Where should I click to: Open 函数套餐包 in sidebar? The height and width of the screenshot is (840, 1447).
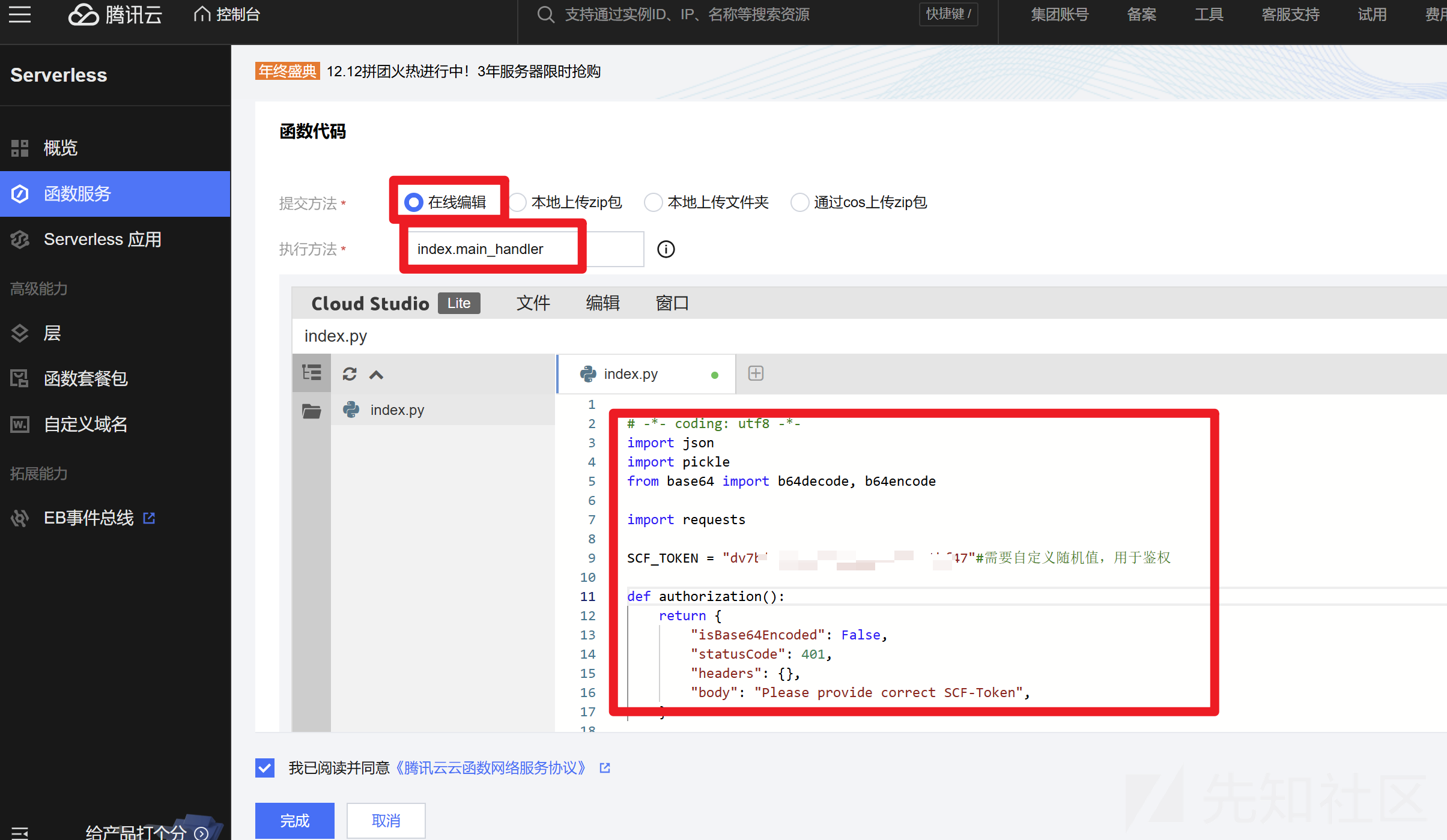click(x=115, y=379)
